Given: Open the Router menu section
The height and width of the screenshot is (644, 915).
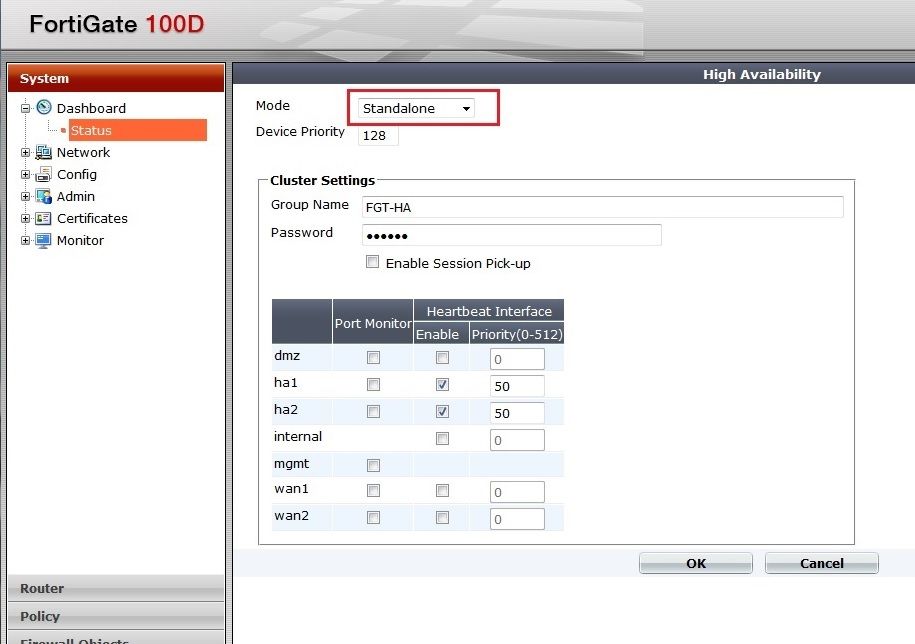Looking at the screenshot, I should [x=116, y=588].
